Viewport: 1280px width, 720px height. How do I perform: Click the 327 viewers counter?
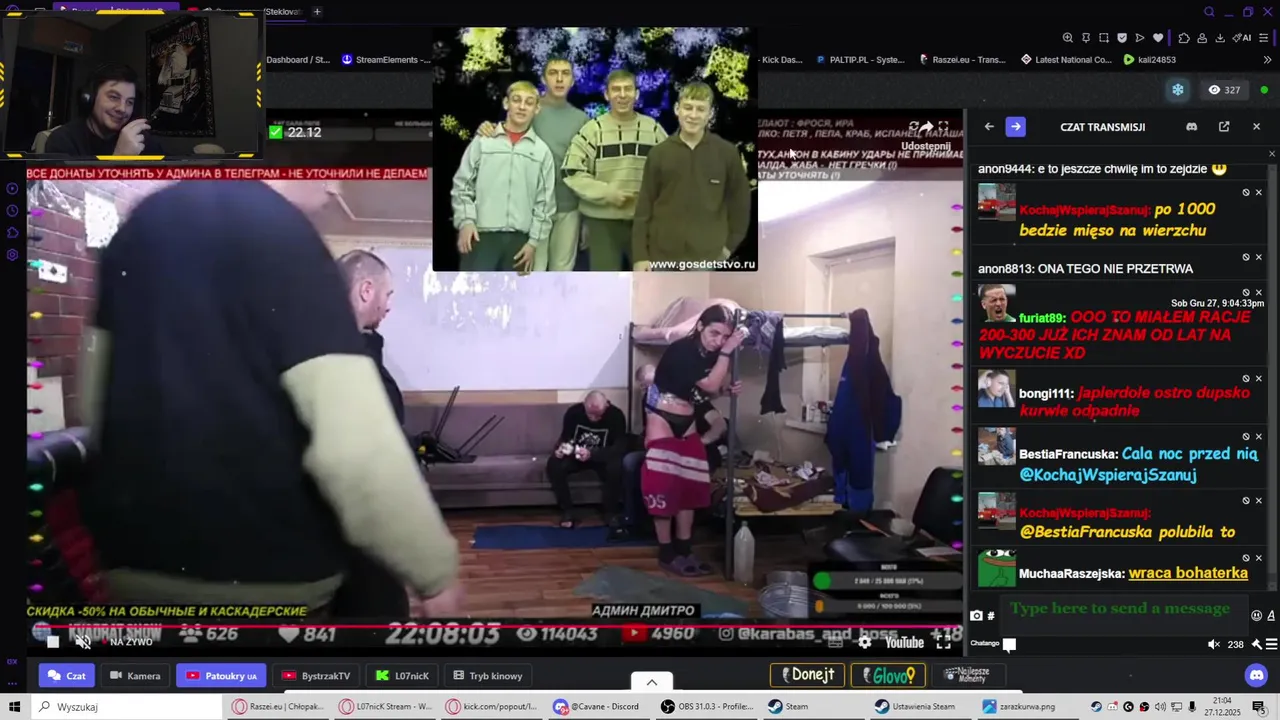[x=1224, y=90]
